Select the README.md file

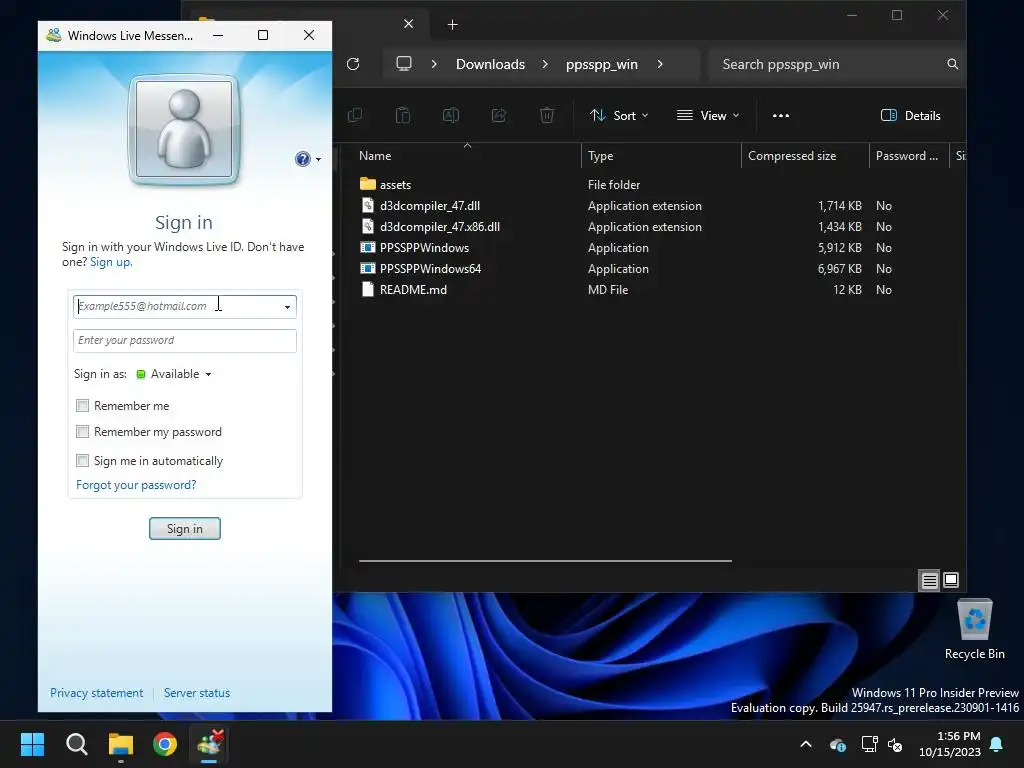pos(413,289)
